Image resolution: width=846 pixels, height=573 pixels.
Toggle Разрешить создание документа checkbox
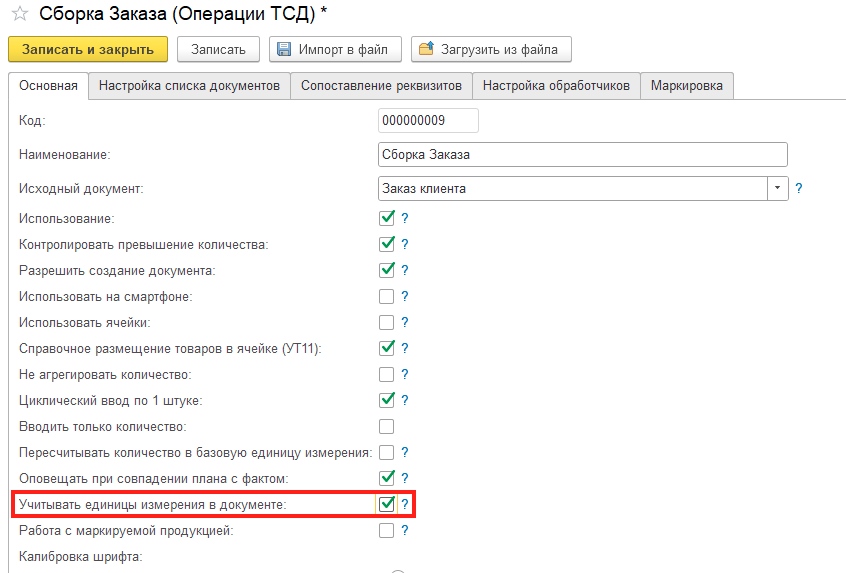pyautogui.click(x=386, y=270)
